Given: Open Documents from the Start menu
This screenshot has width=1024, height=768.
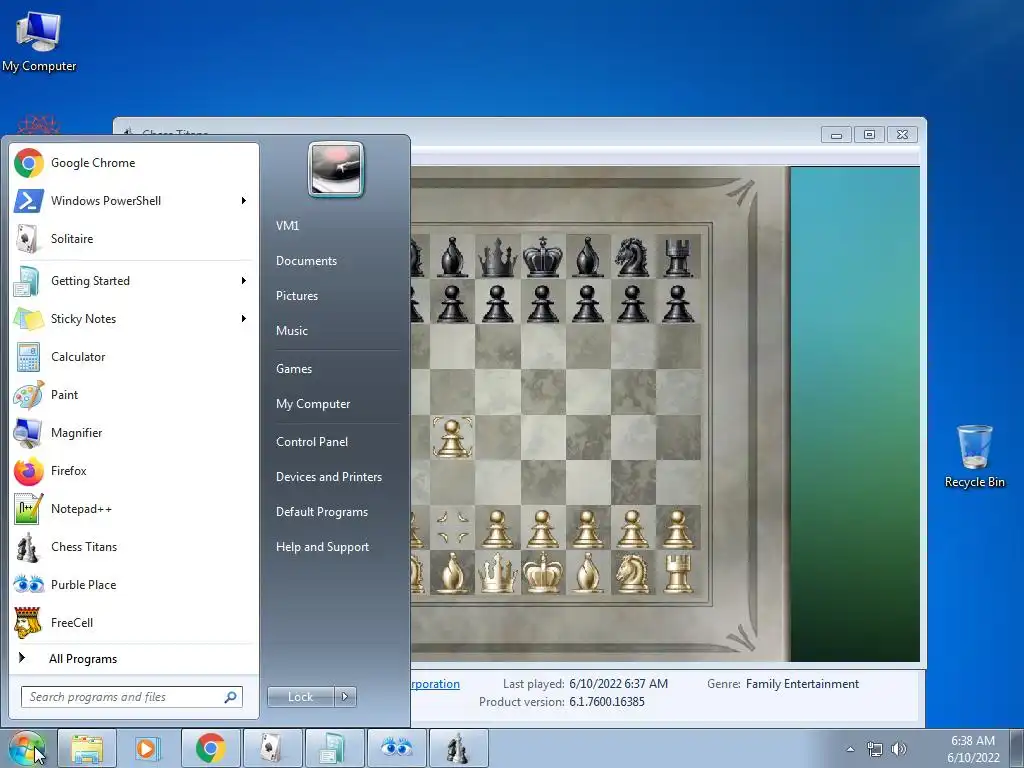Looking at the screenshot, I should point(306,261).
